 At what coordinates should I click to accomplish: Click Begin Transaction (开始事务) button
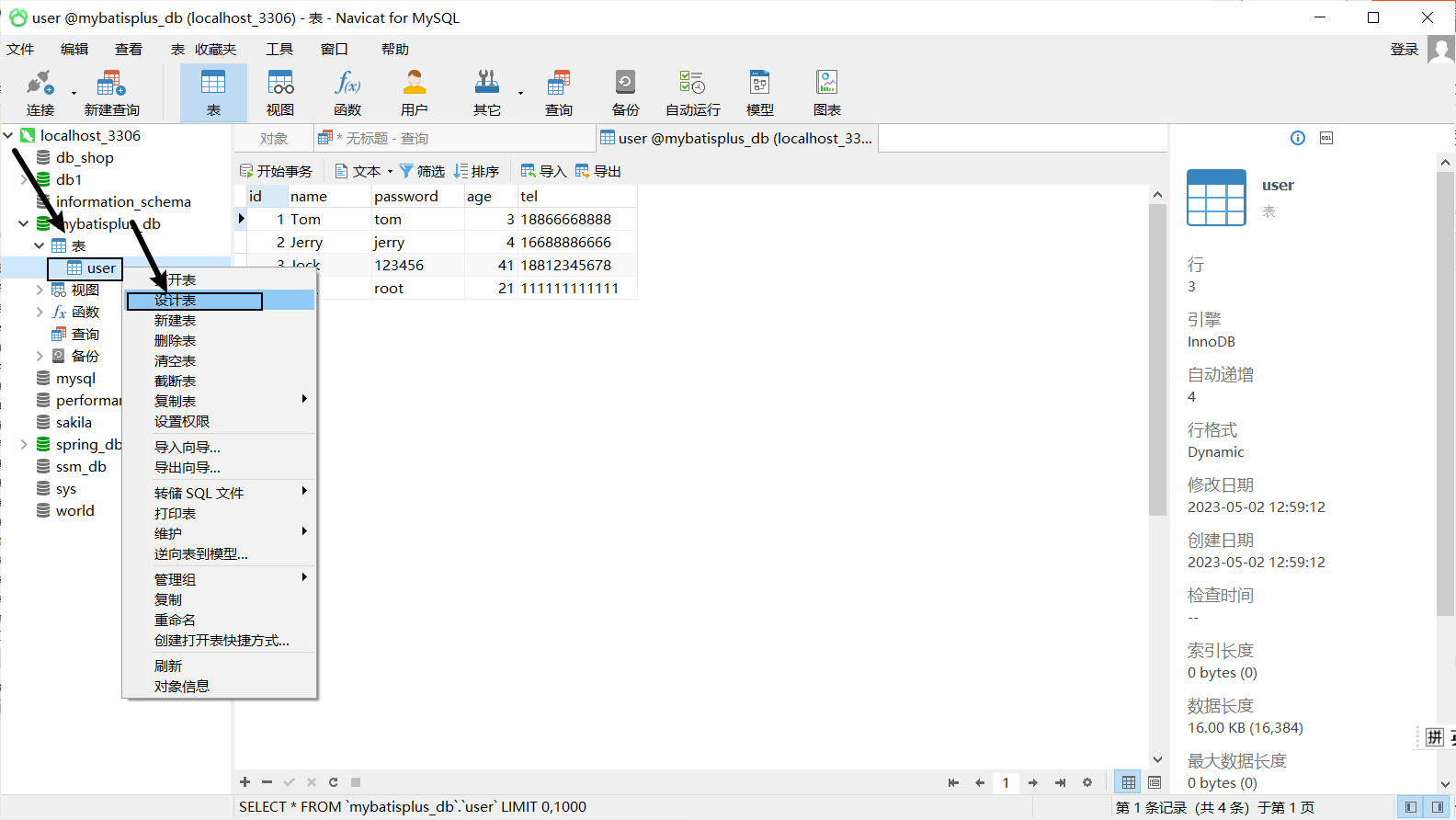point(277,171)
